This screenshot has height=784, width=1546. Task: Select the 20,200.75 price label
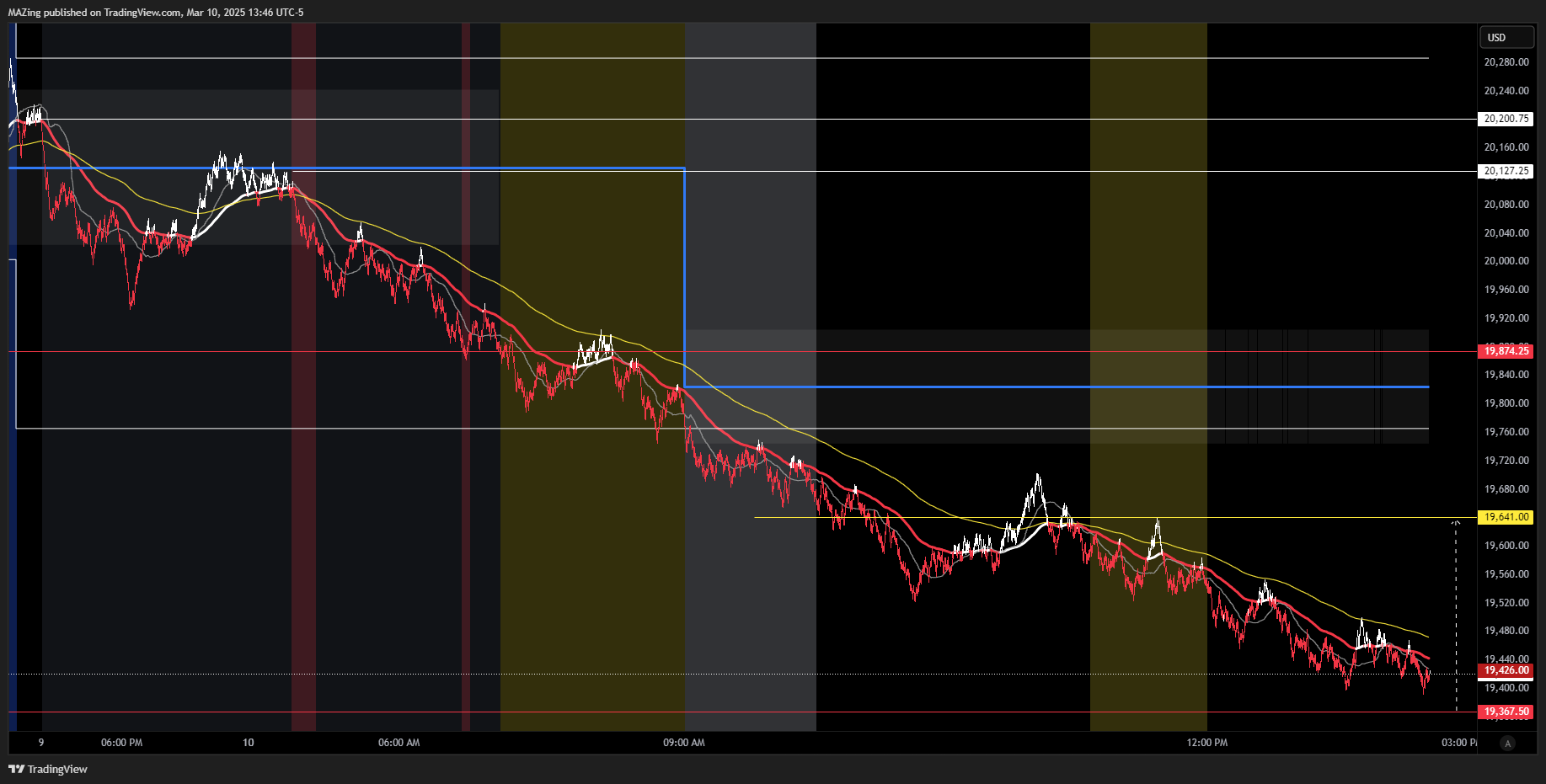[1506, 119]
